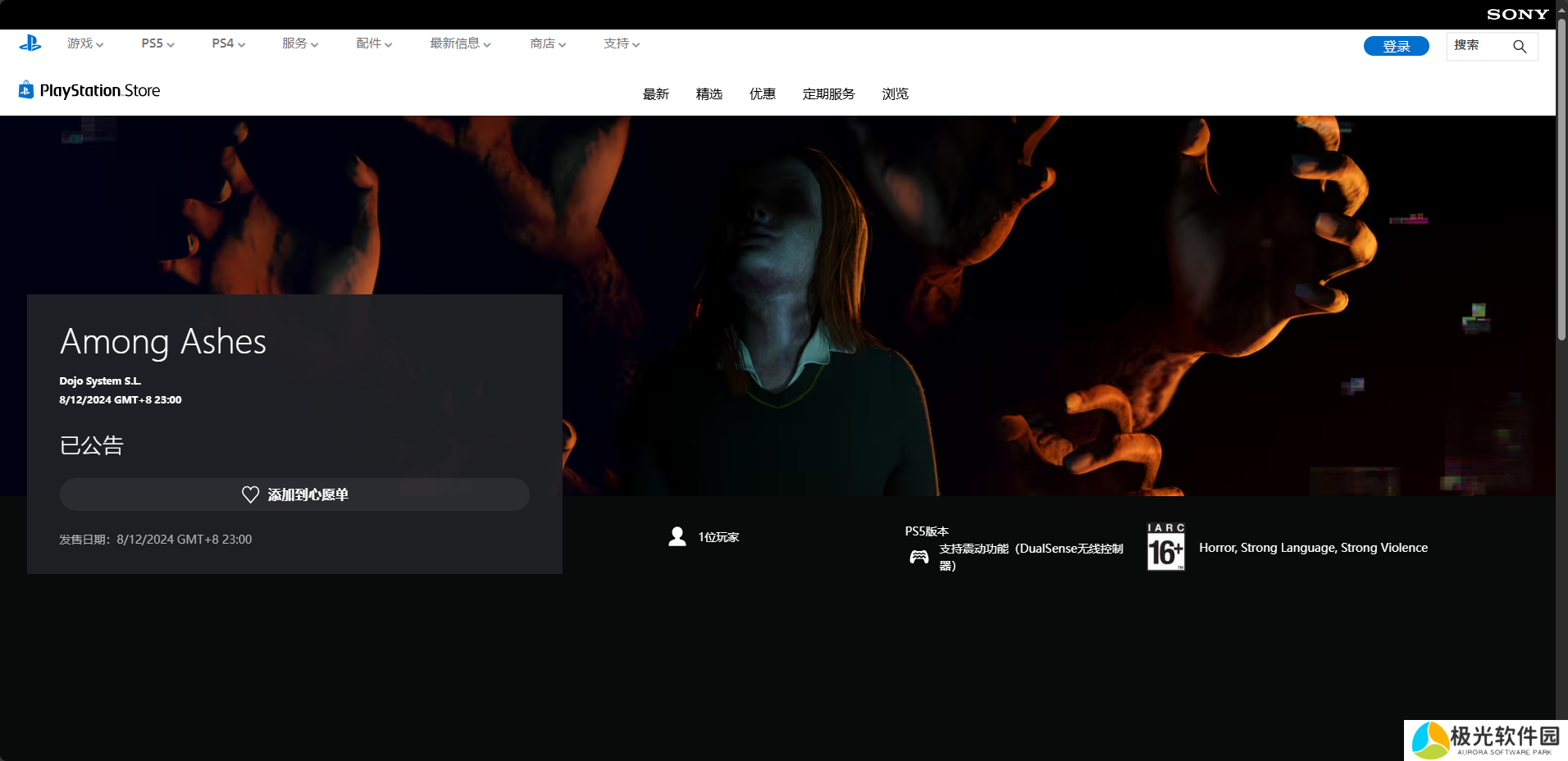Click the heart wishlist icon
1568x761 pixels.
[x=250, y=494]
